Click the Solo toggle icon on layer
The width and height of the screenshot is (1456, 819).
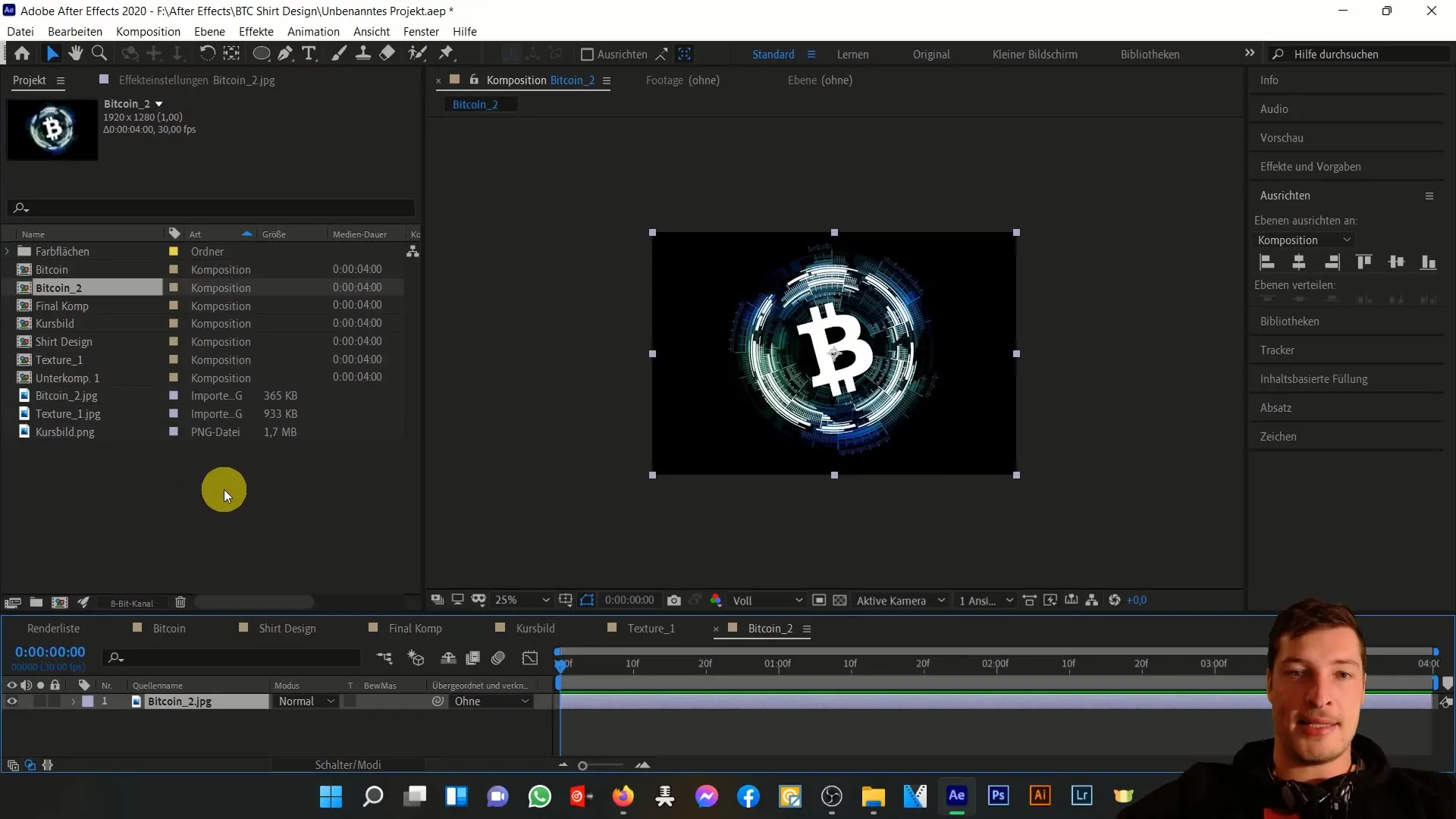[x=40, y=701]
